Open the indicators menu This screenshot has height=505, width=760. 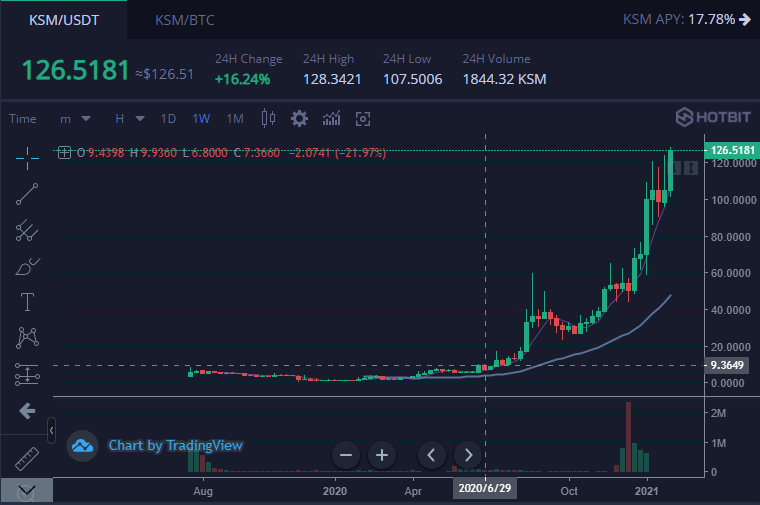[x=332, y=118]
